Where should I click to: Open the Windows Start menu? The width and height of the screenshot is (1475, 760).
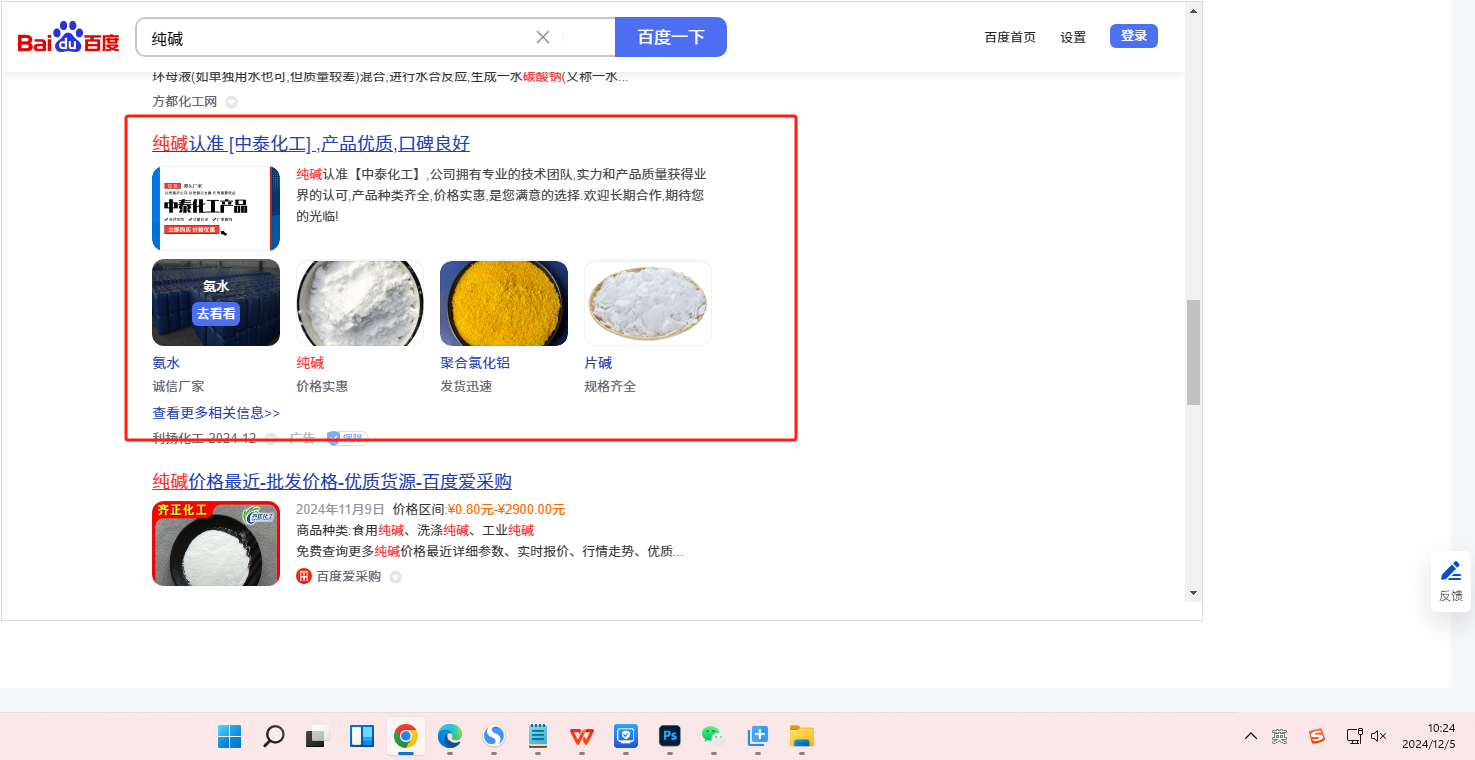[230, 737]
